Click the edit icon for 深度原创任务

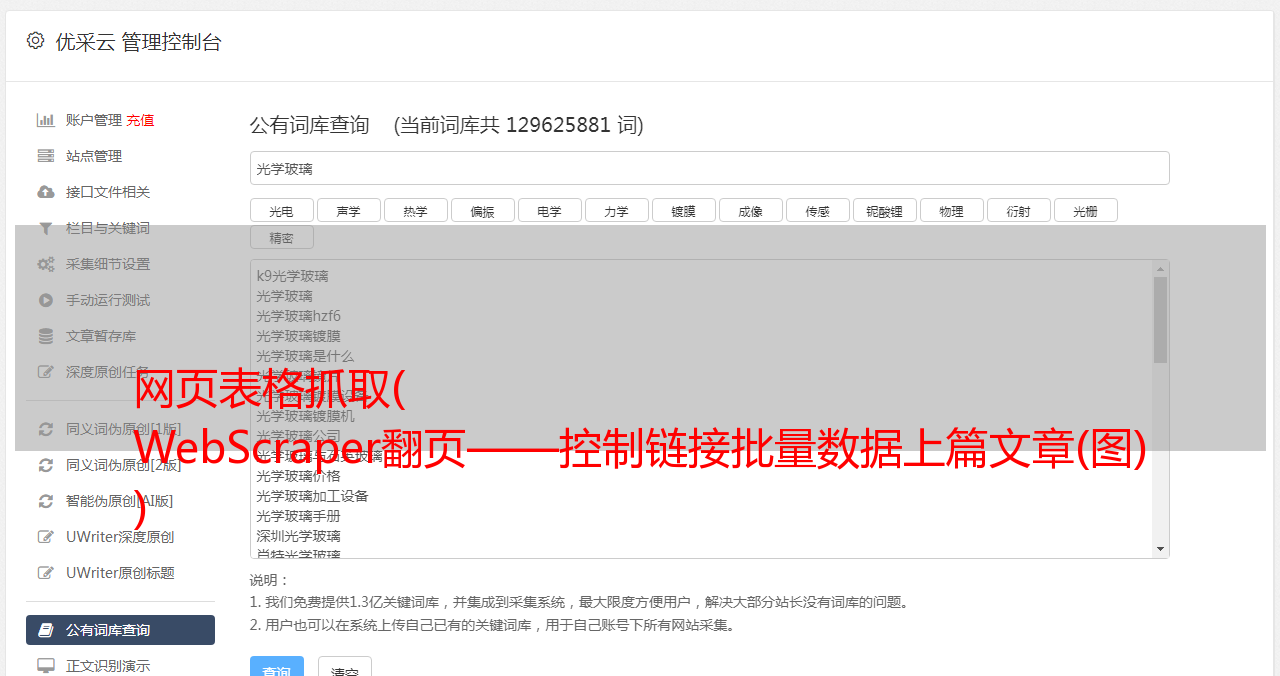pyautogui.click(x=46, y=372)
